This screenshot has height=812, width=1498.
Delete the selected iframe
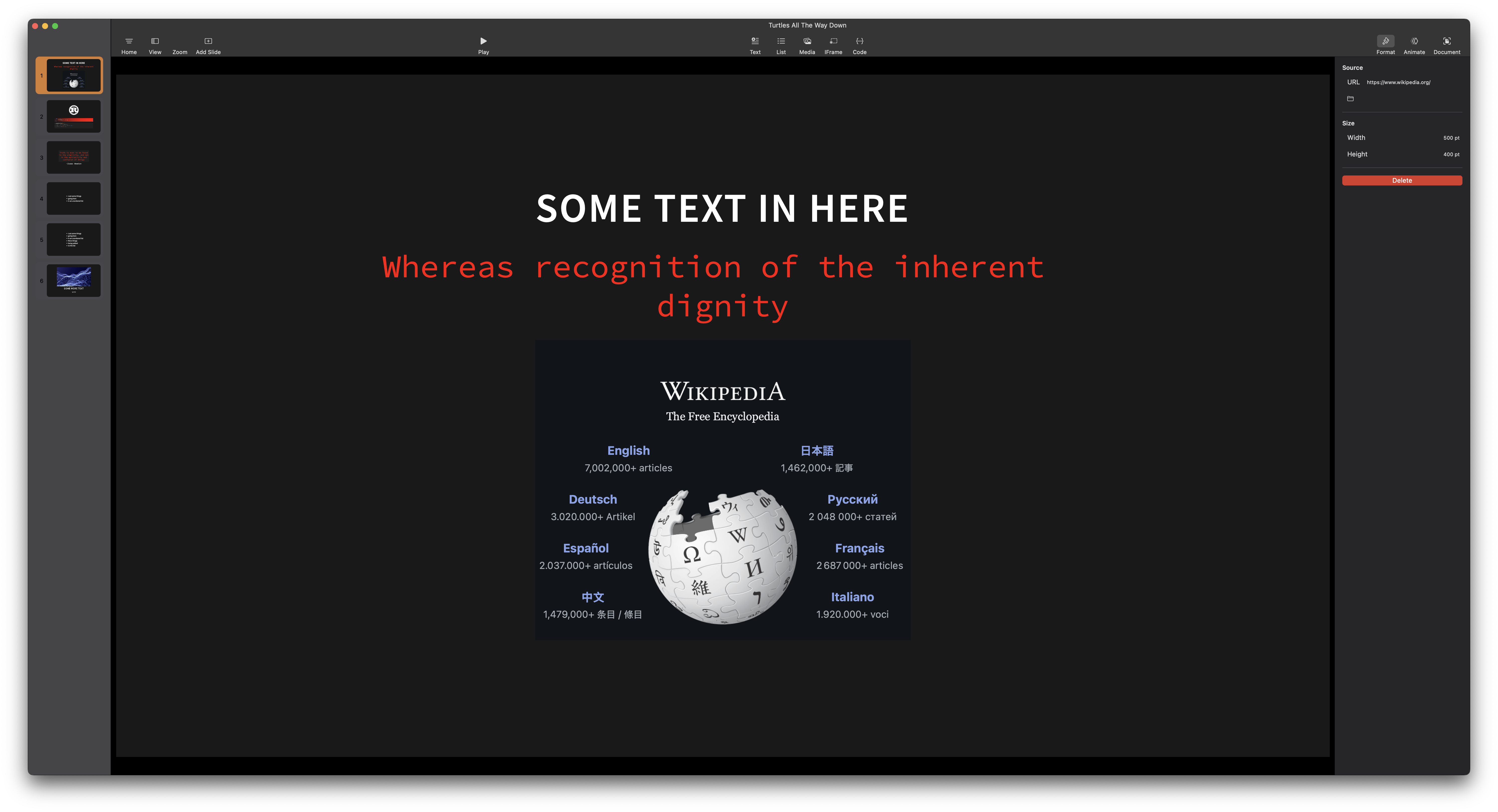1402,180
